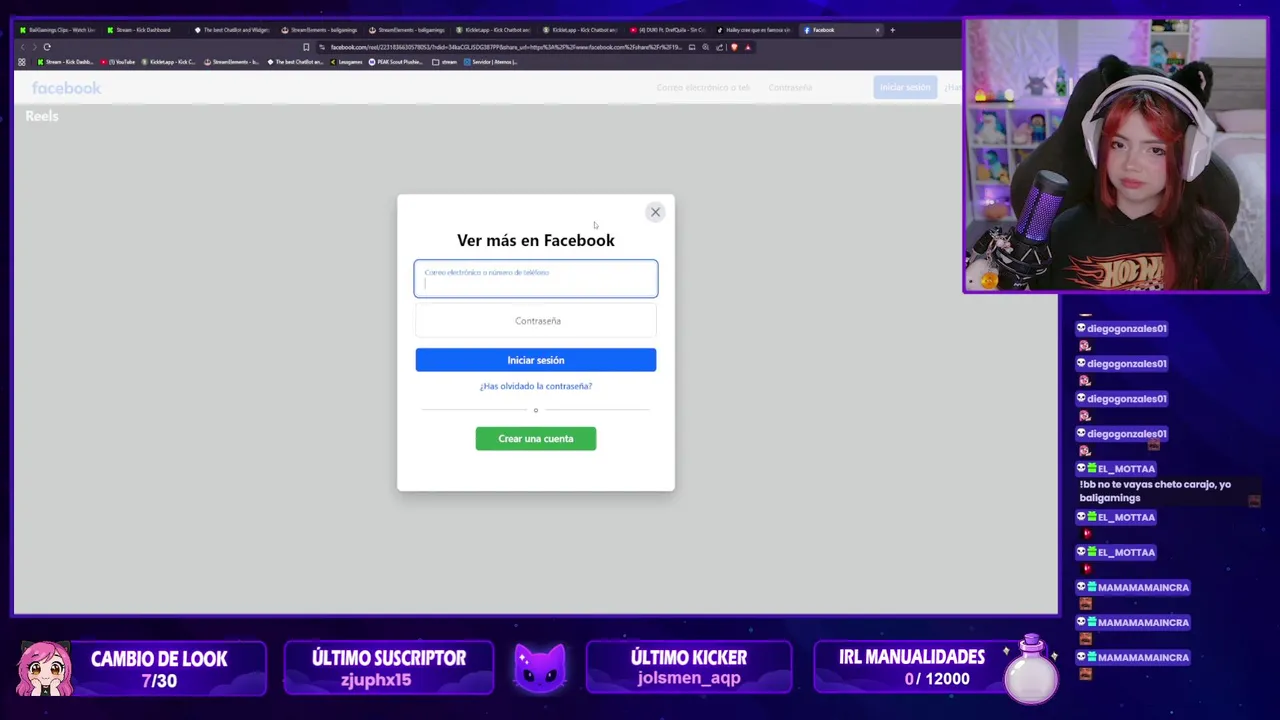1280x720 pixels.
Task: Open the ¿Has olvidado la contraseña? link
Action: (x=536, y=386)
